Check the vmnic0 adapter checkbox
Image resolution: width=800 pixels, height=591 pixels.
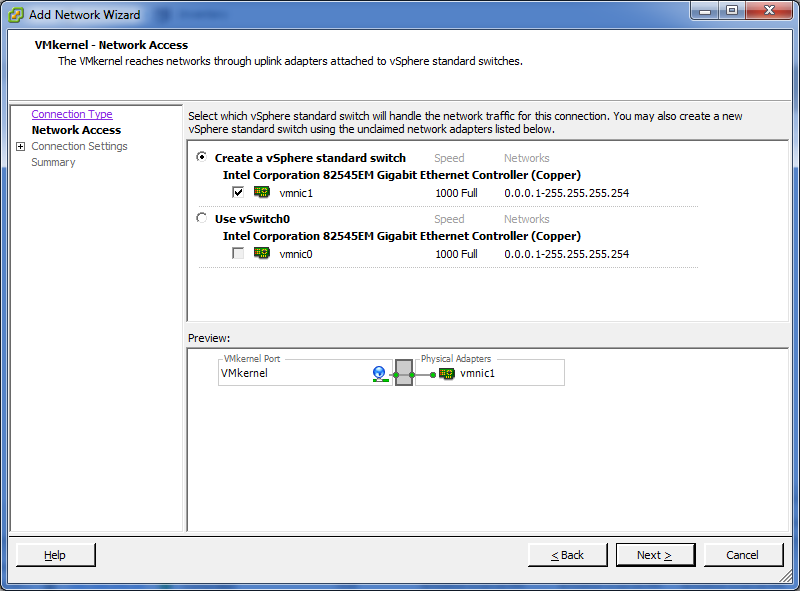[x=238, y=253]
